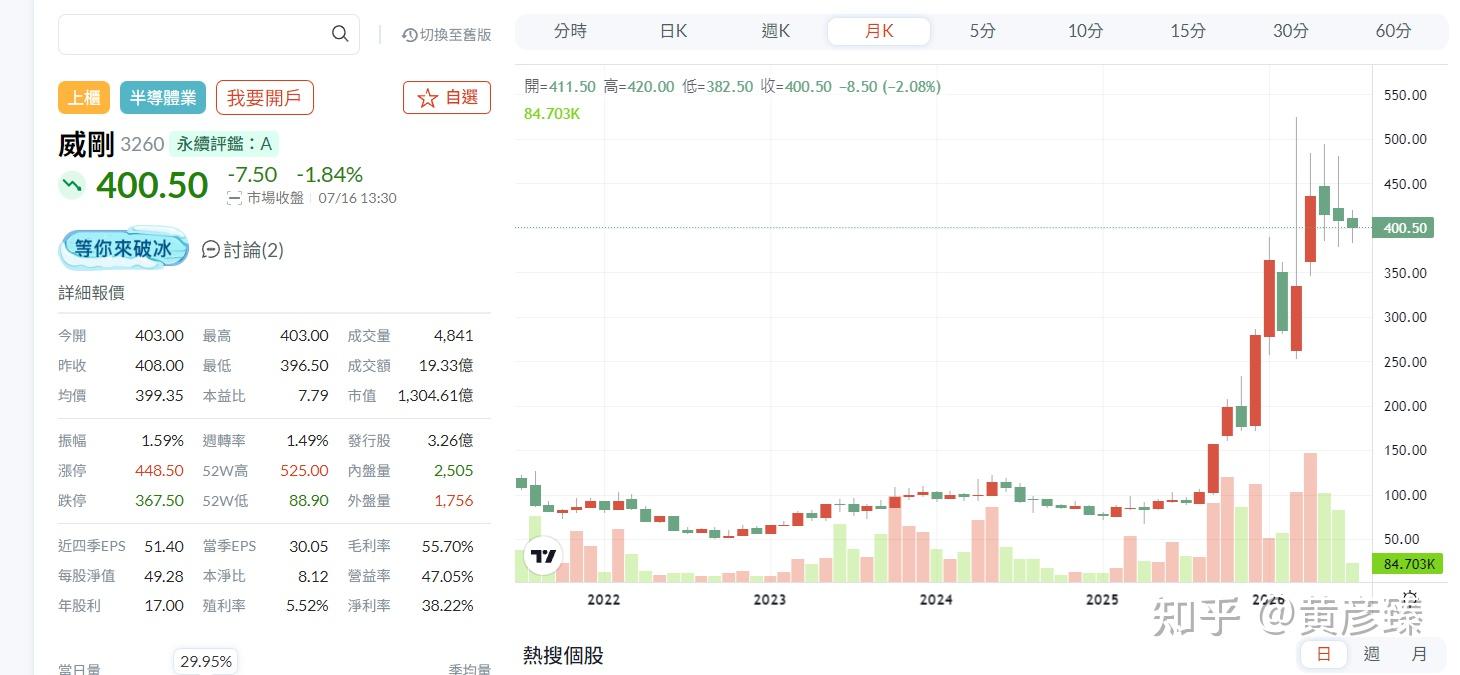This screenshot has height=675, width=1460.
Task: Click the 2022 marker on time axis
Action: click(603, 600)
